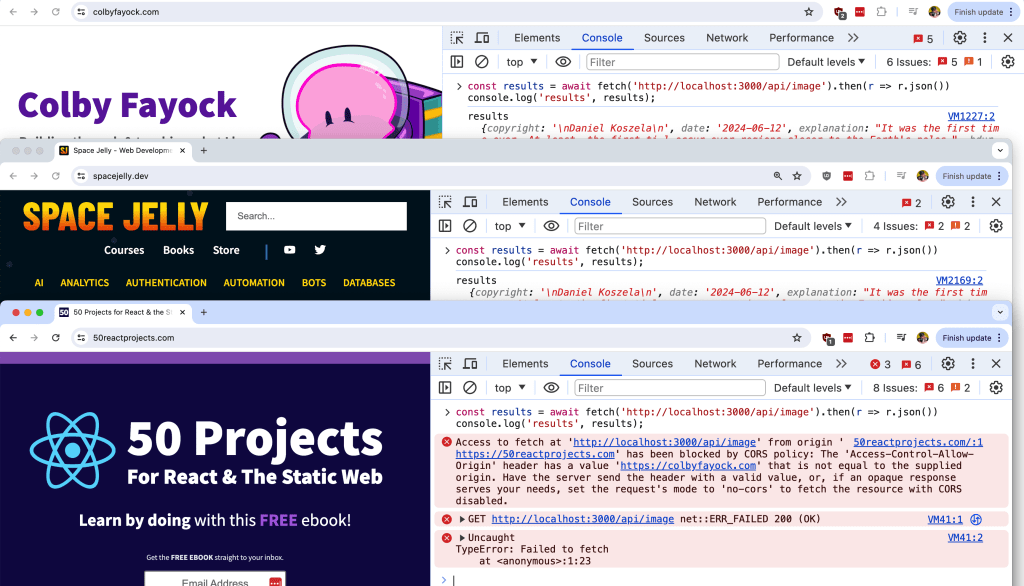Screen dimensions: 1024x586
Task: Zoom magnifier icon in spacejelly.dev address bar
Action: tap(777, 176)
